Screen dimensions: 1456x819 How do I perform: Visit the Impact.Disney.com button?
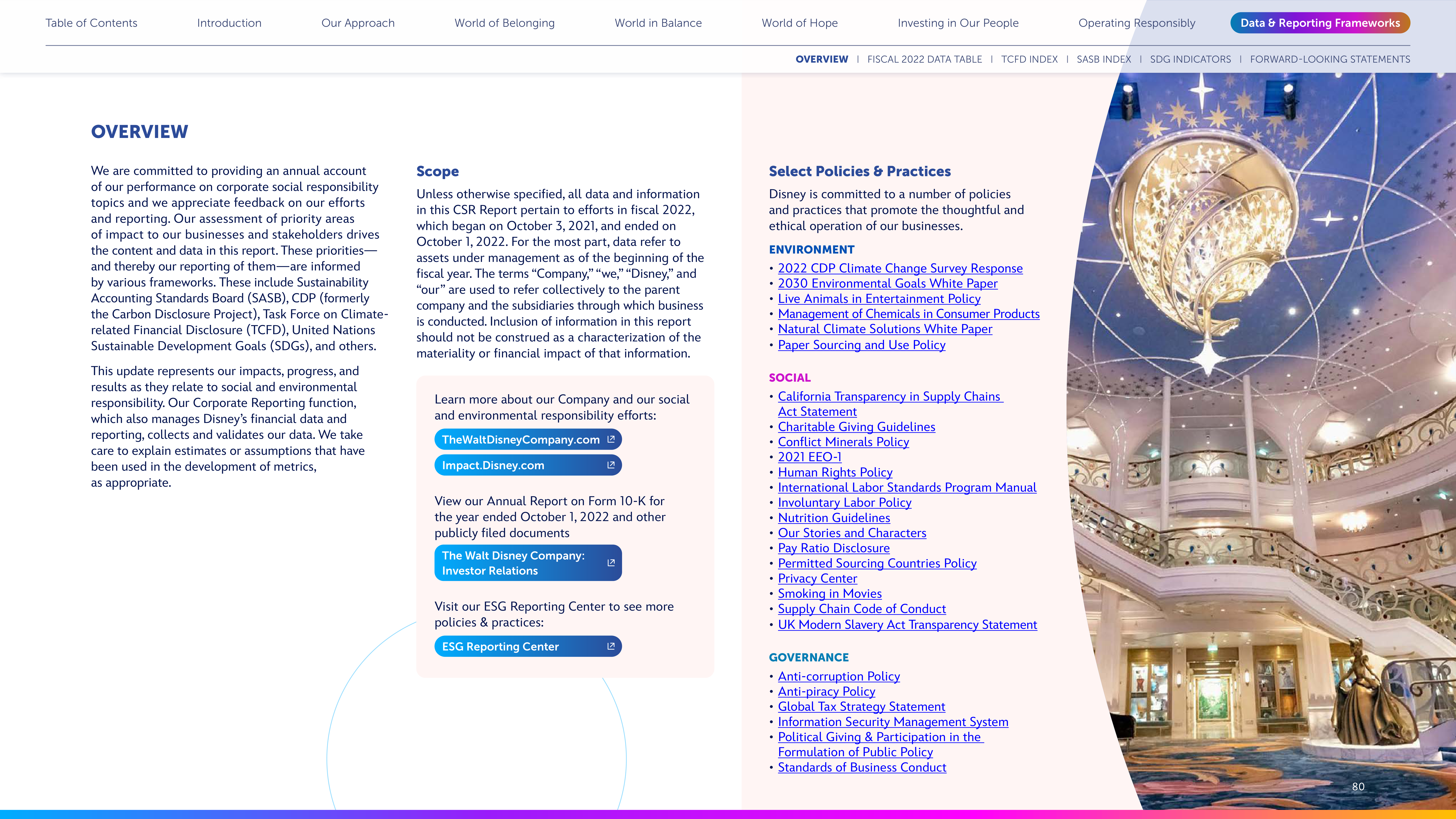point(528,465)
